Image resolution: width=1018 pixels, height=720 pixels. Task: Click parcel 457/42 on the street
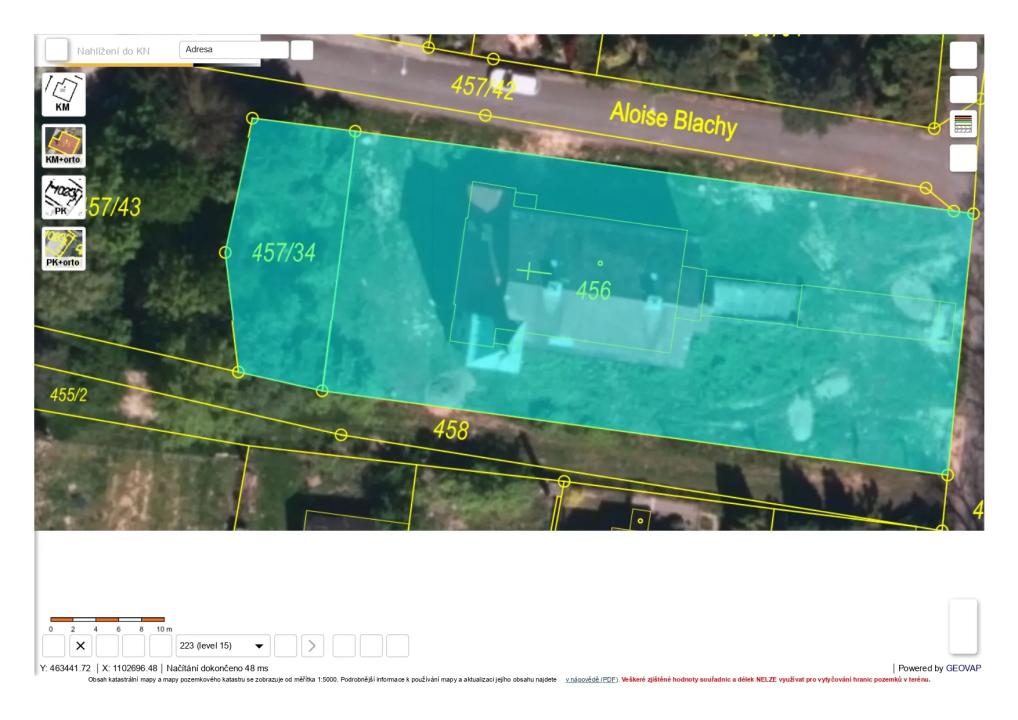tap(483, 87)
